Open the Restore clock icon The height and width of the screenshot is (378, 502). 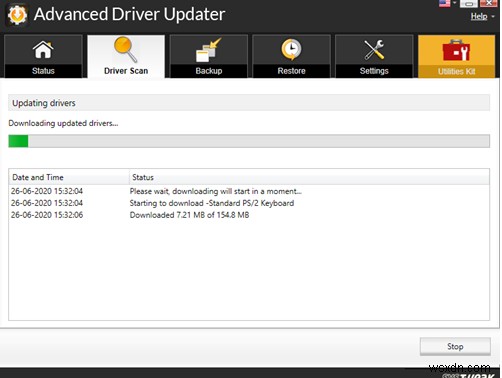[291, 50]
